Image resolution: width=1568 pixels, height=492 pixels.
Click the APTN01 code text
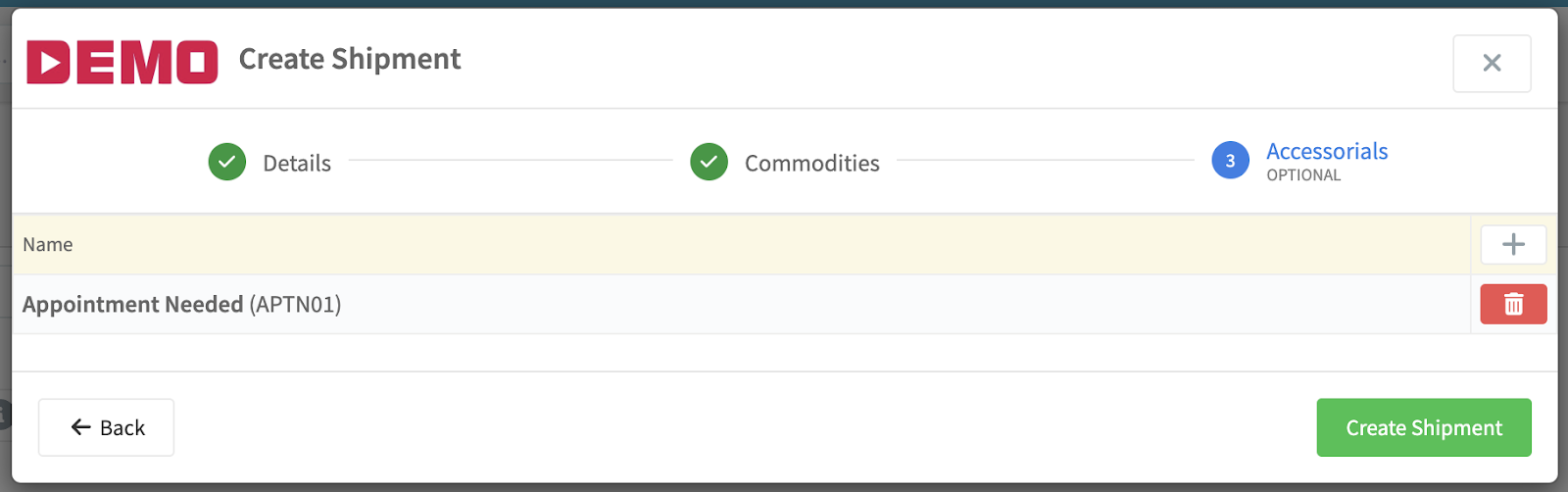click(295, 305)
